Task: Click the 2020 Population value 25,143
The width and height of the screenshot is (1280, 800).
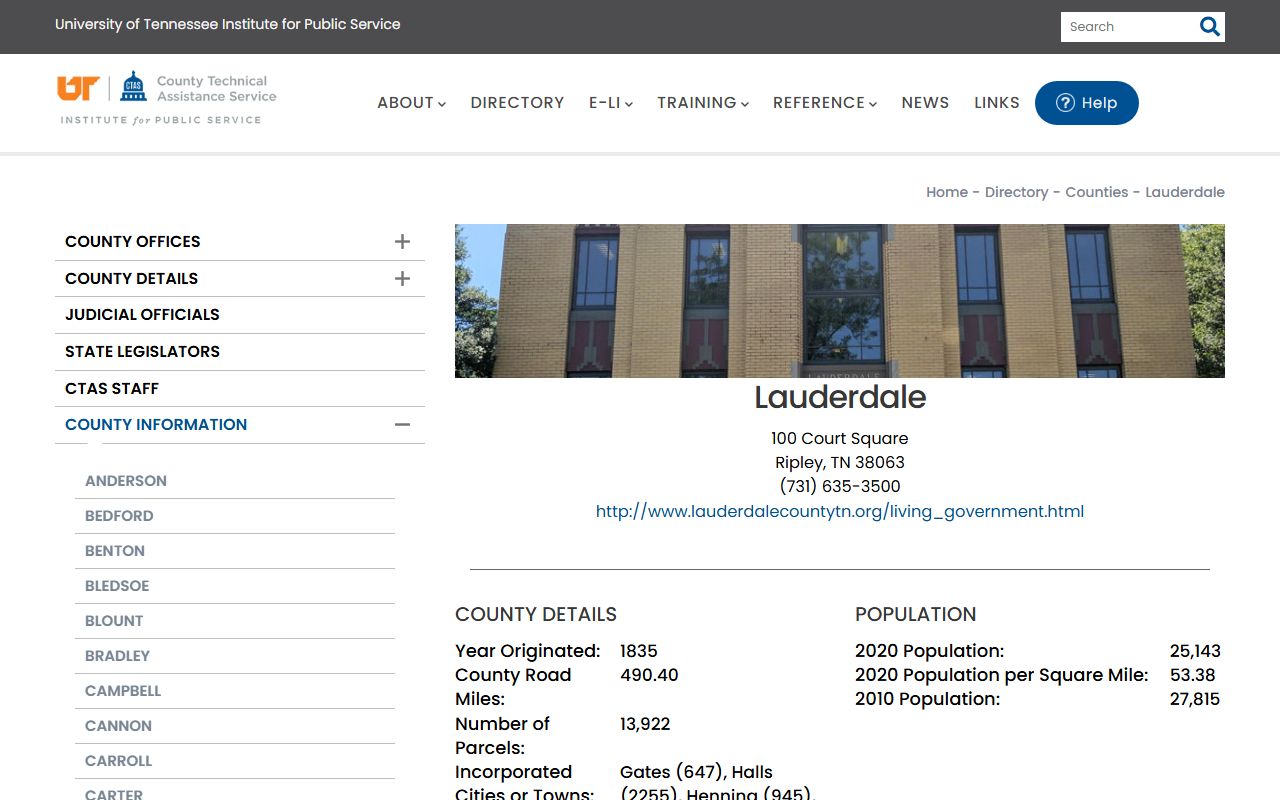Action: pos(1195,651)
